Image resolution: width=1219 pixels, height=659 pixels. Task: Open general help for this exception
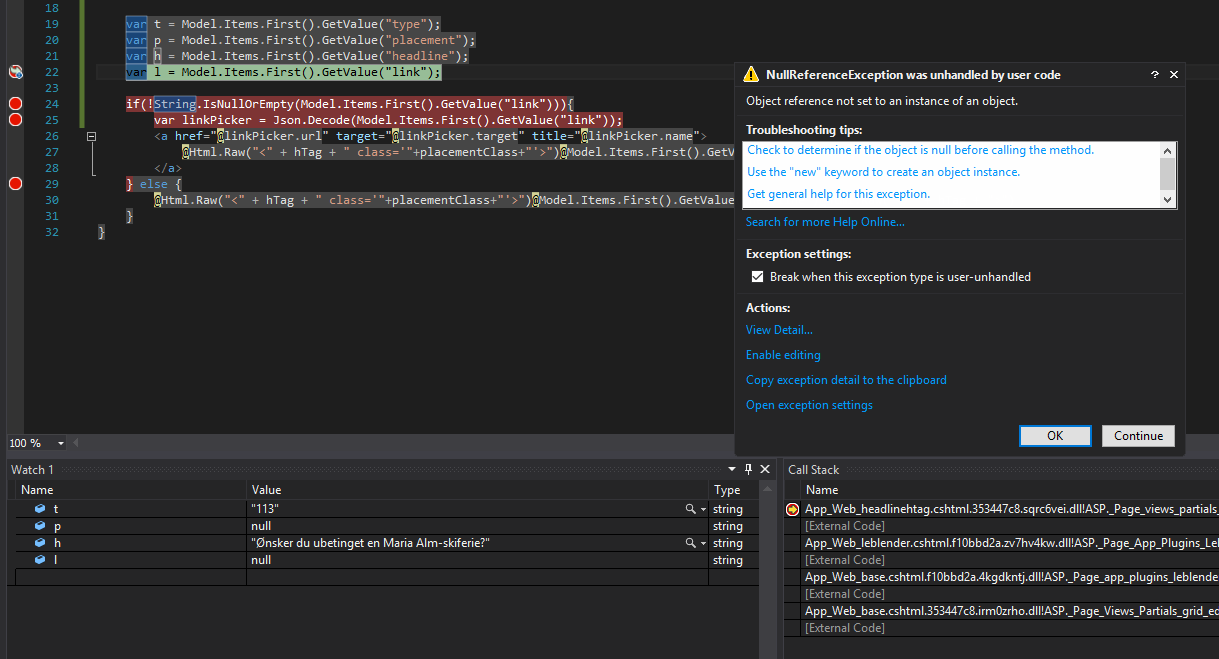tap(839, 194)
